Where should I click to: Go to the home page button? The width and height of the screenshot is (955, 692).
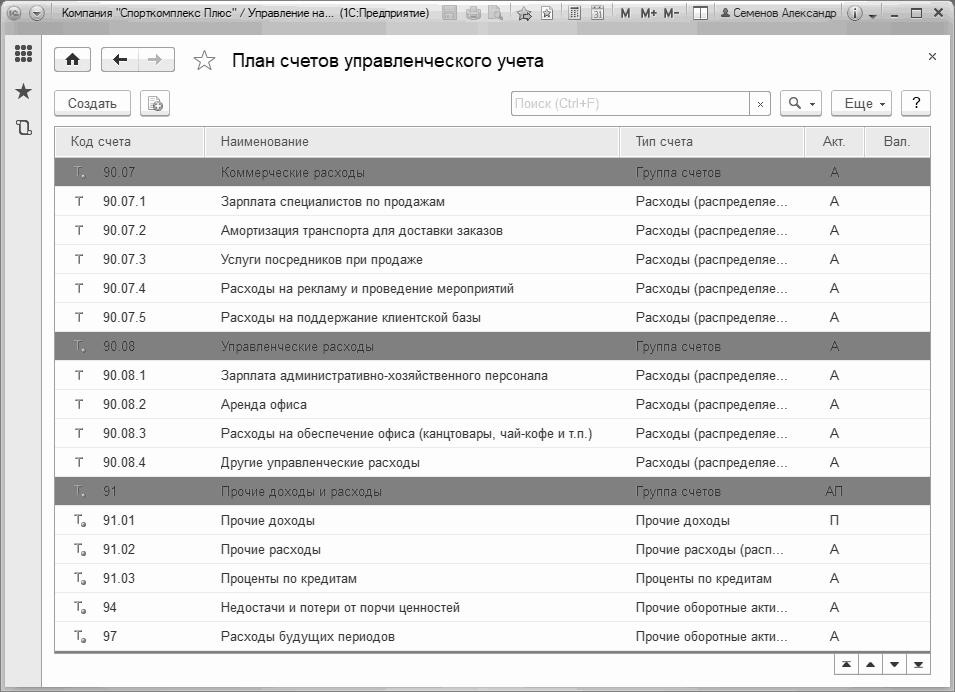tap(72, 60)
